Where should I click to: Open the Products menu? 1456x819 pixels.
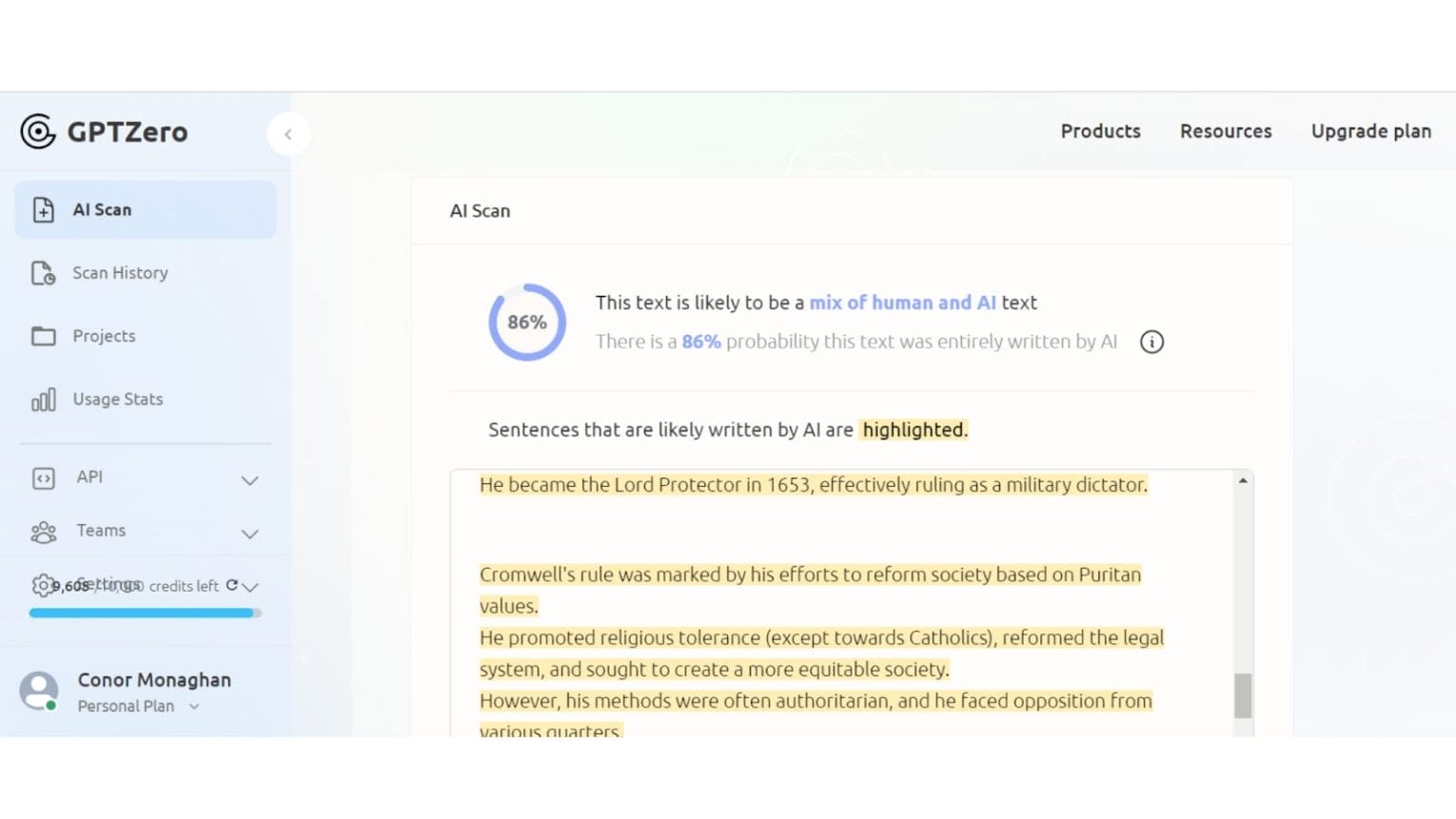click(1100, 131)
